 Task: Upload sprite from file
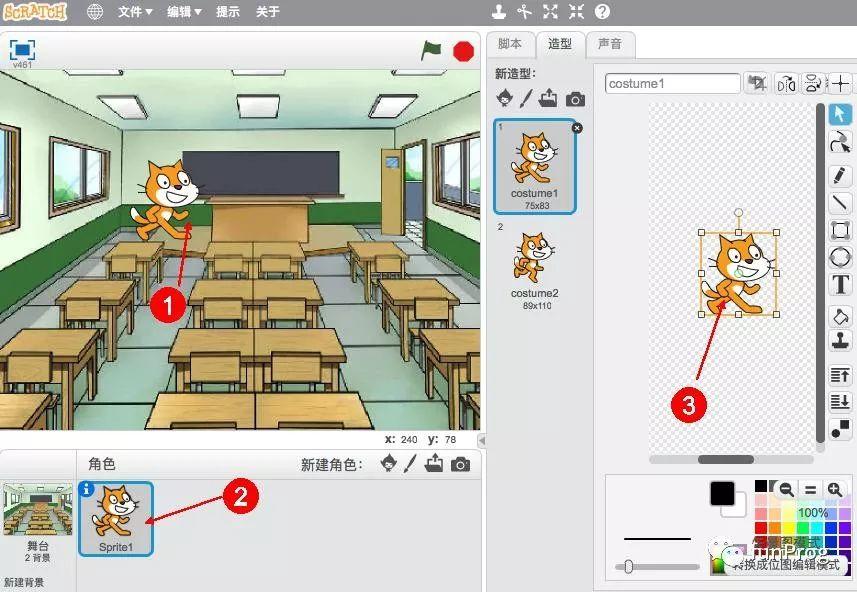(x=434, y=463)
